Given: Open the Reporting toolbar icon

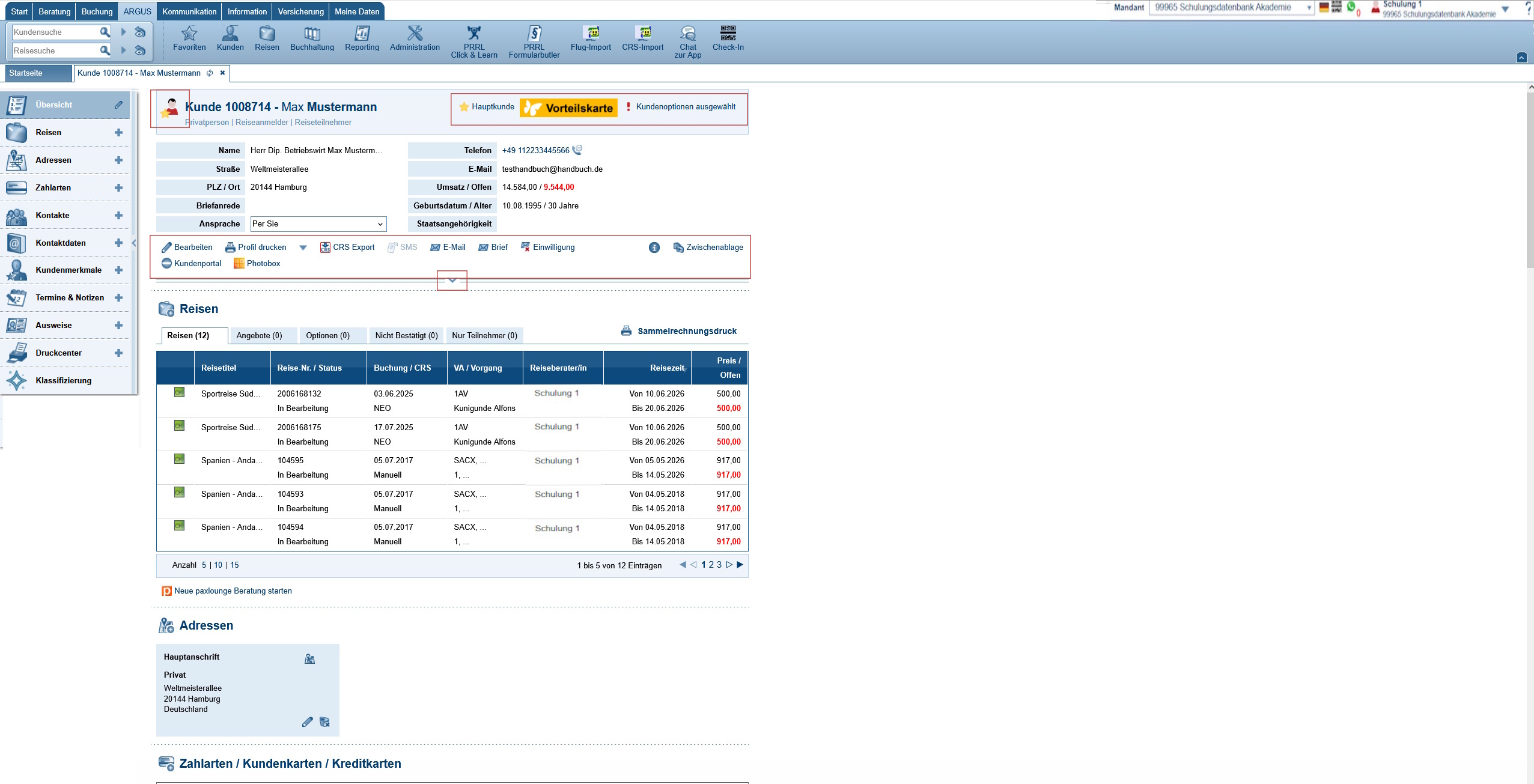Looking at the screenshot, I should pyautogui.click(x=362, y=33).
